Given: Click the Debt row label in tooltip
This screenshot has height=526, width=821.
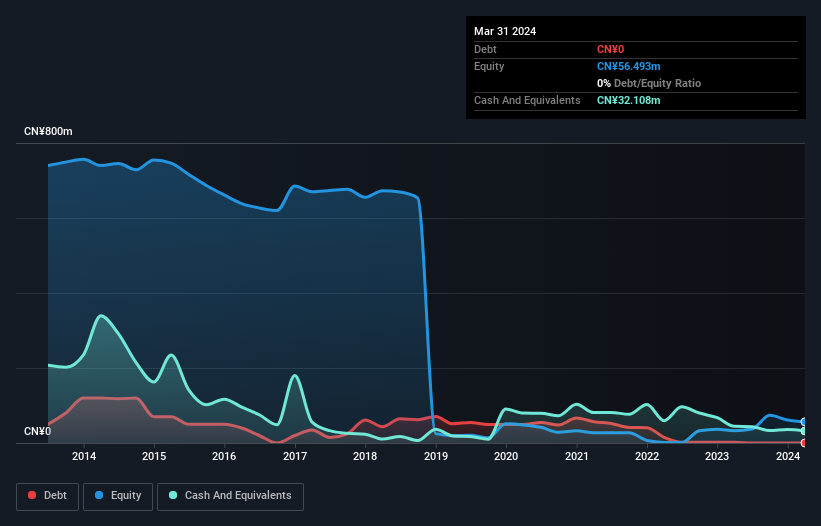Looking at the screenshot, I should pos(485,49).
